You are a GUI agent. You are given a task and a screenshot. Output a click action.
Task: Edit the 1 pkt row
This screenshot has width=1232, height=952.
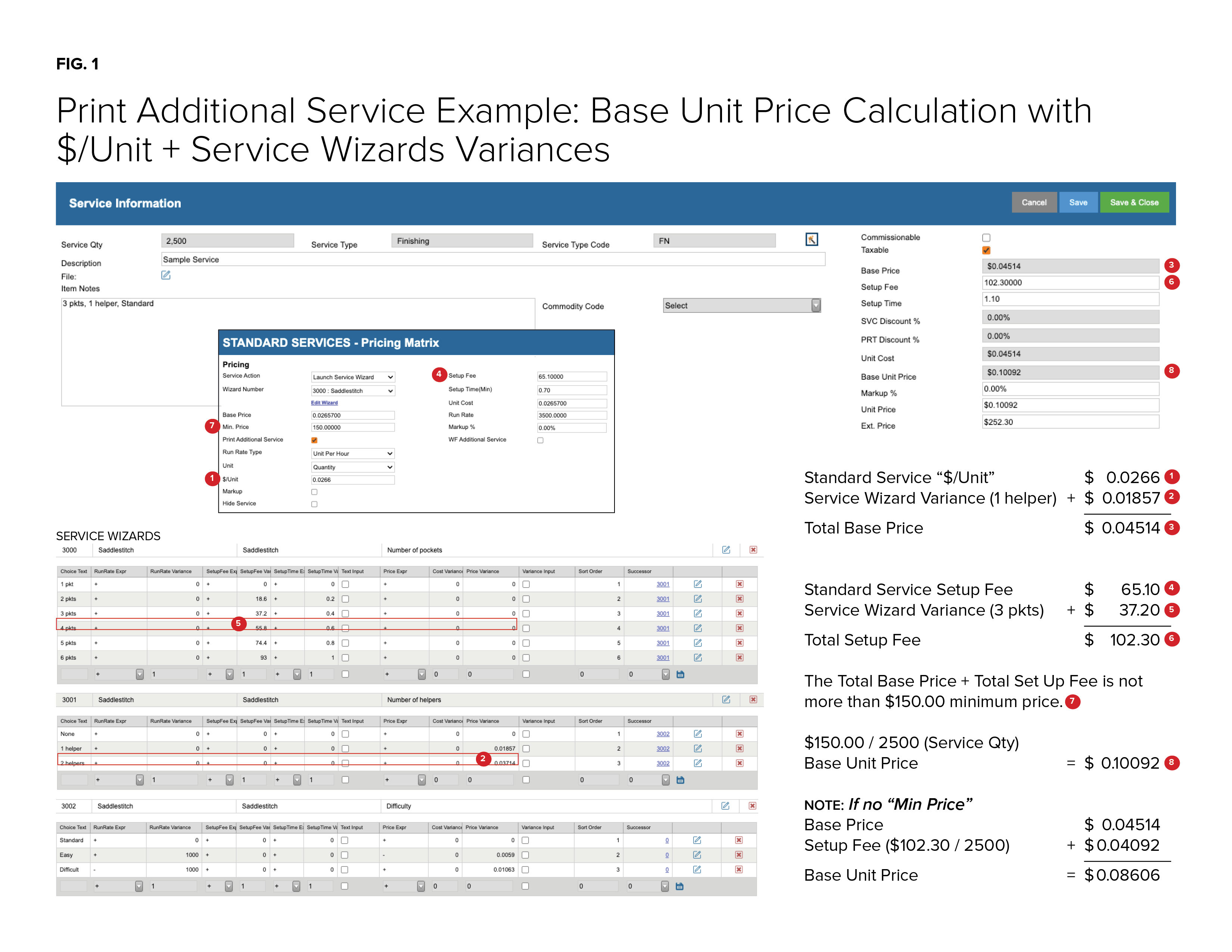pyautogui.click(x=698, y=584)
